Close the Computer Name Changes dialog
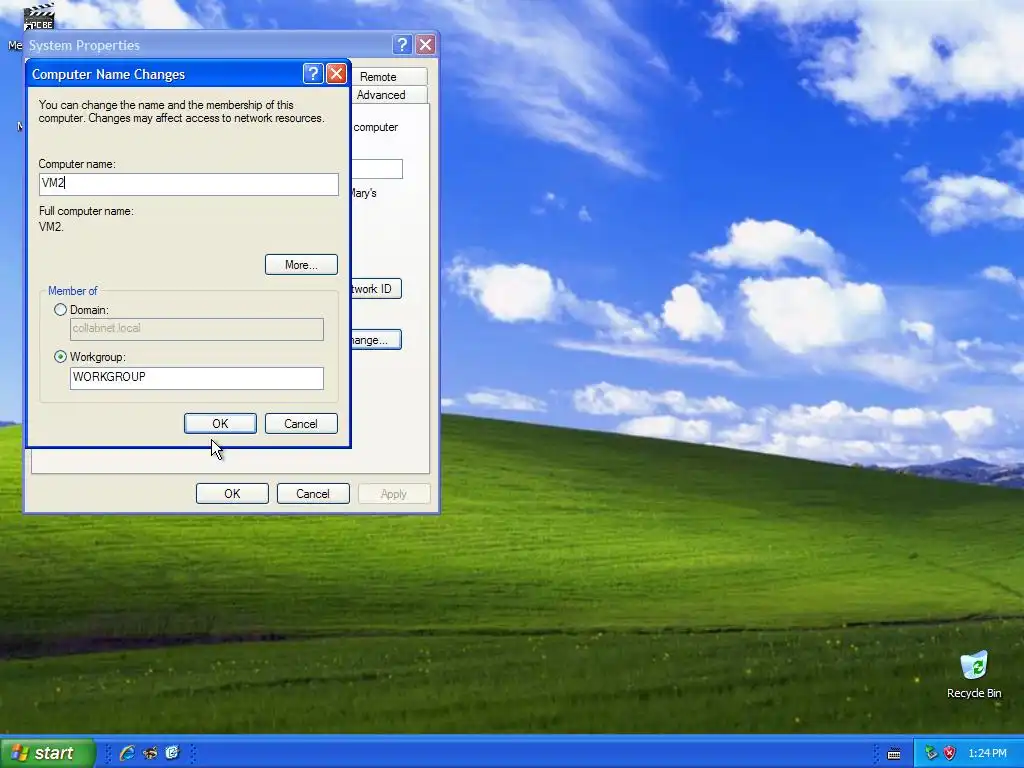The height and width of the screenshot is (768, 1024). 336,74
